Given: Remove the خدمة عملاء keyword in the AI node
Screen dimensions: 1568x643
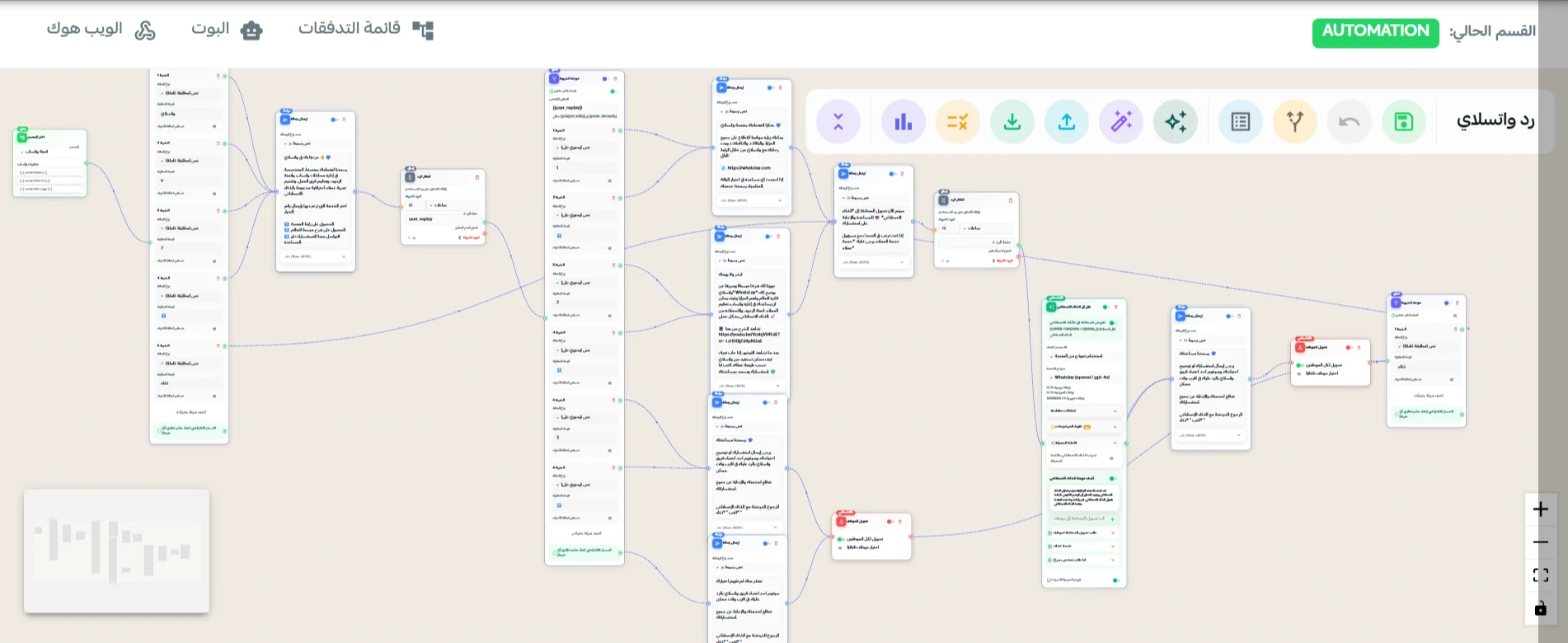Looking at the screenshot, I should tap(1112, 546).
